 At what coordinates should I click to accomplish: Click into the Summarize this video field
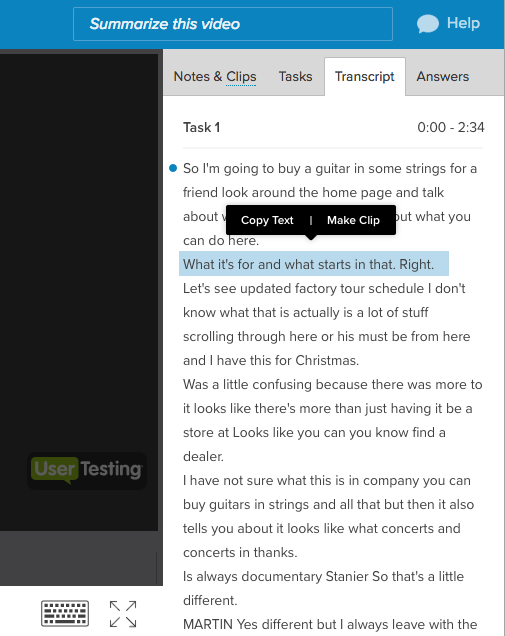point(233,24)
